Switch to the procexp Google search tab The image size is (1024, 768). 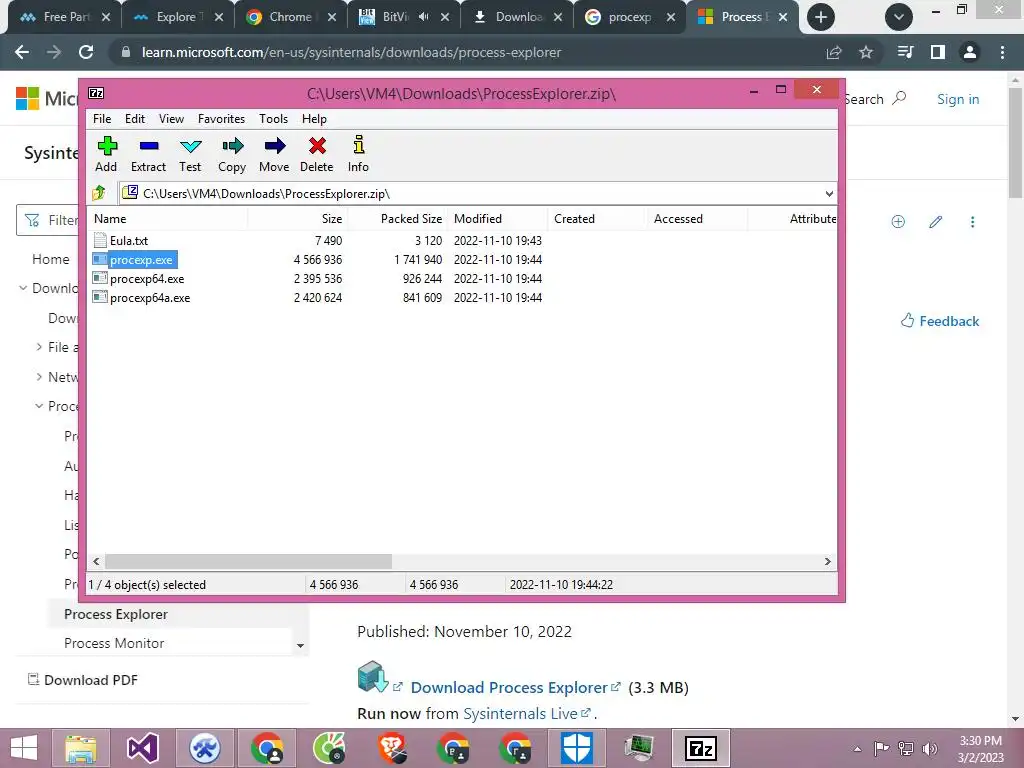point(630,17)
